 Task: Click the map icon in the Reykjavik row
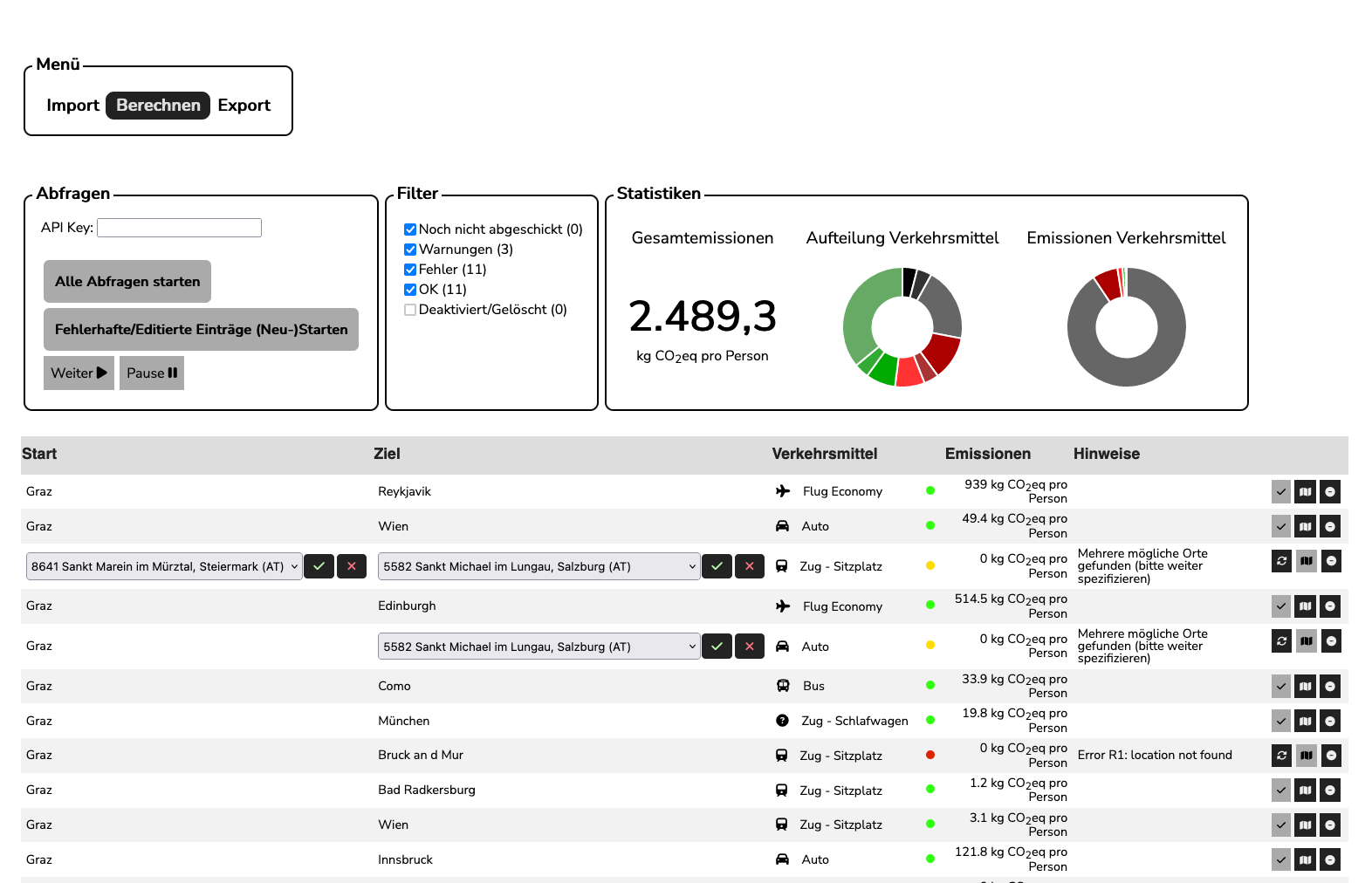pos(1305,492)
